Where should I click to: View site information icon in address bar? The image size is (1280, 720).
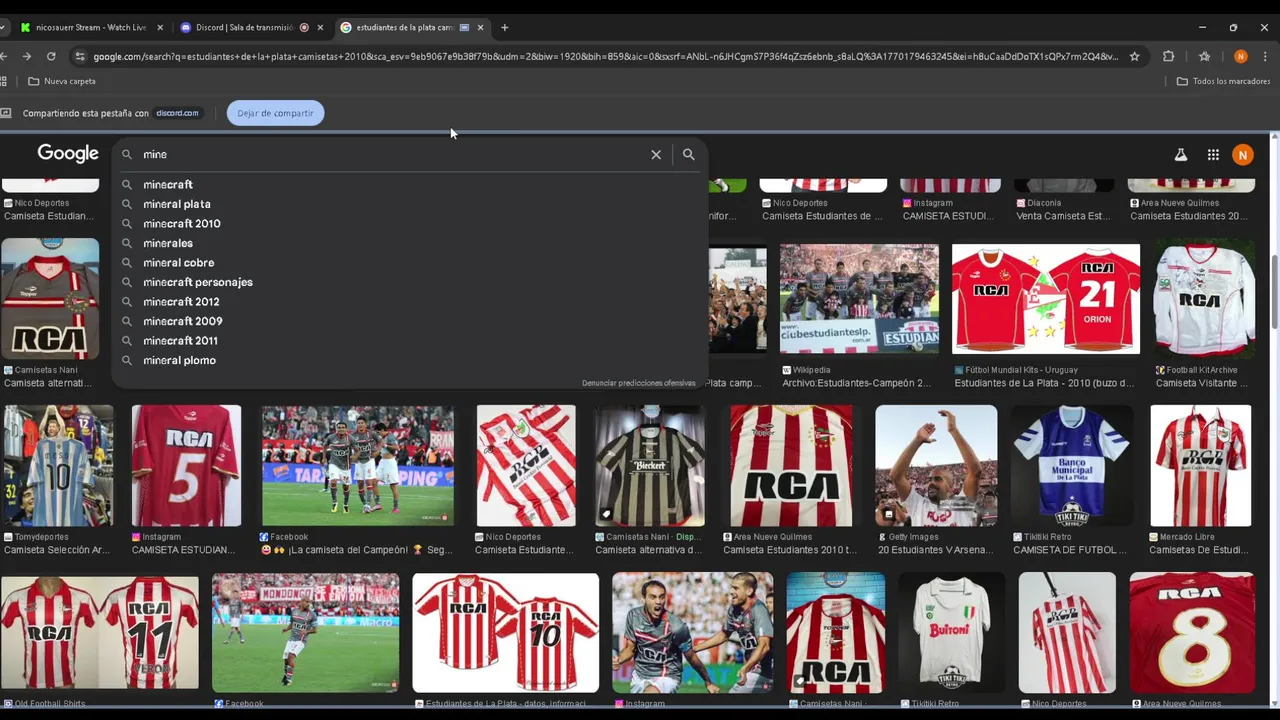coord(80,56)
